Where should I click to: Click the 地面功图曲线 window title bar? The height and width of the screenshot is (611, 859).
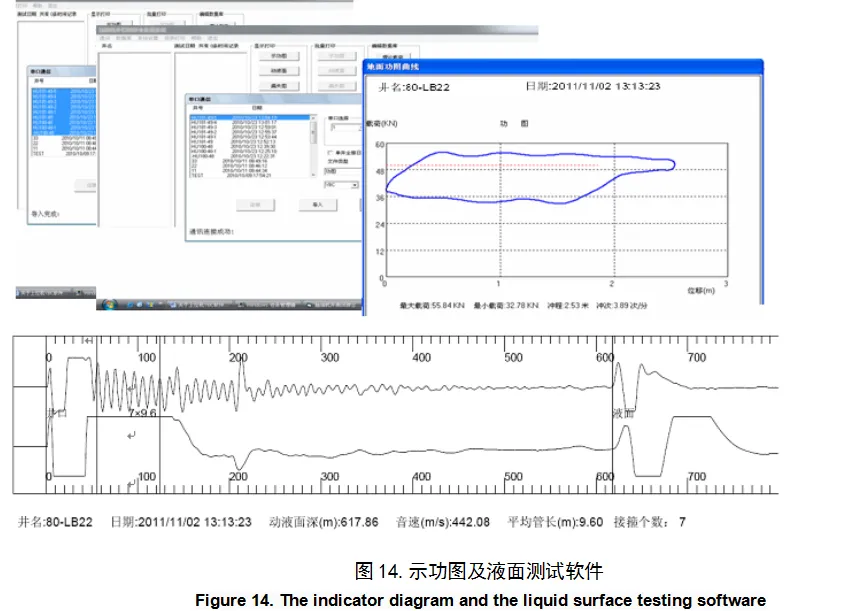(560, 66)
